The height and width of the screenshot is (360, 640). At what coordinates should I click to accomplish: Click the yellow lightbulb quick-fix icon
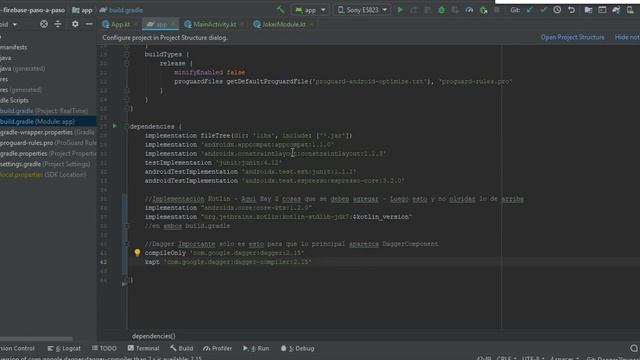coord(137,253)
